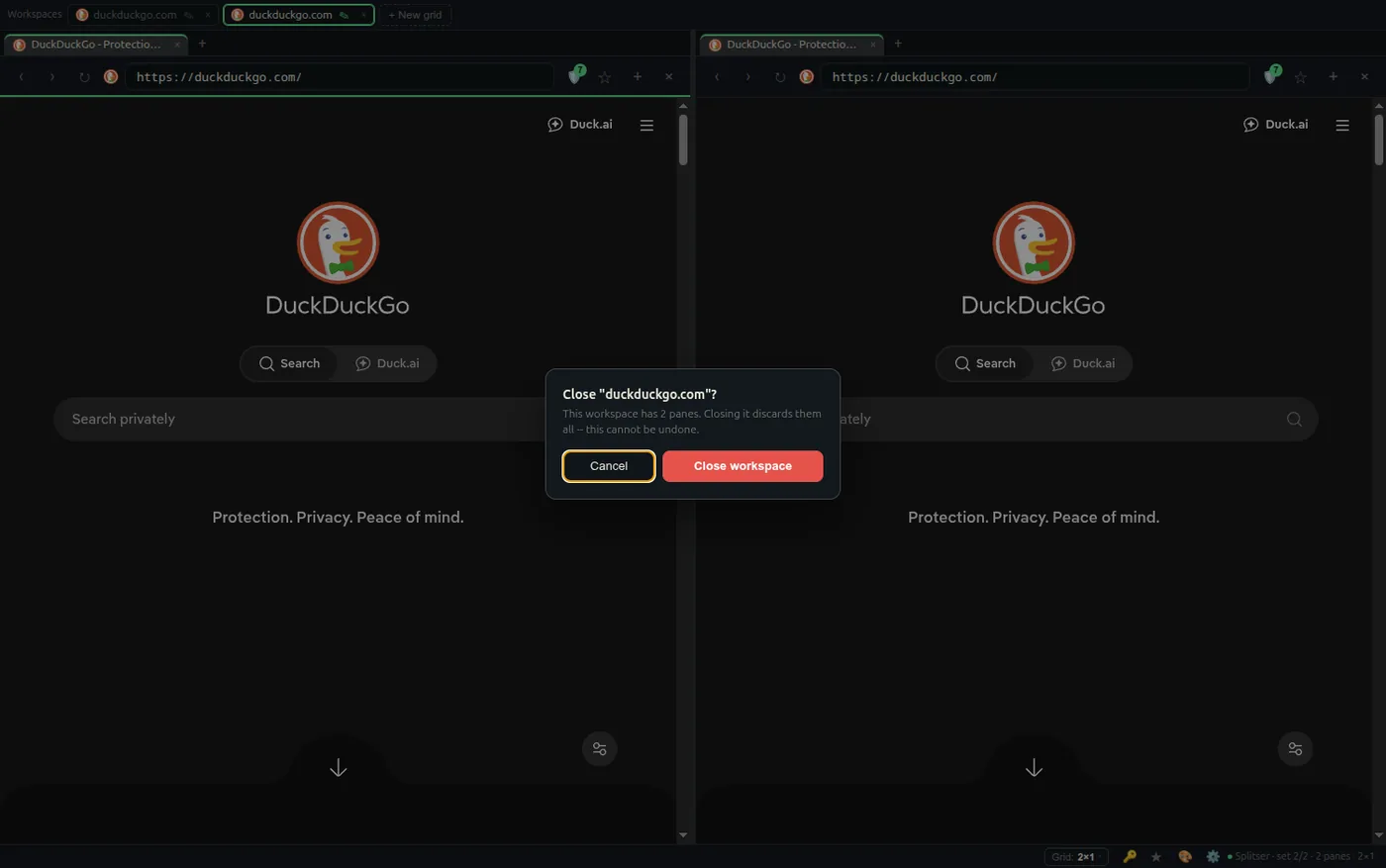Select the DuckDuckGo tab in the right pane
This screenshot has width=1386, height=868.
(792, 45)
